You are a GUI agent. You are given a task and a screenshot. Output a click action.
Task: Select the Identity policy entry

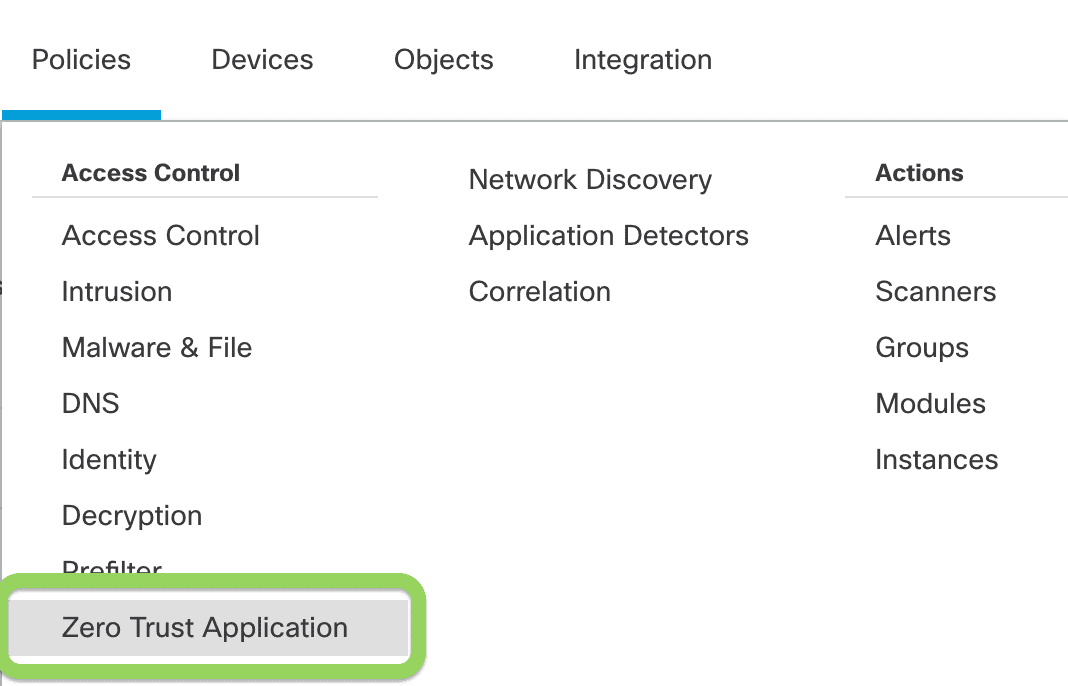[109, 459]
